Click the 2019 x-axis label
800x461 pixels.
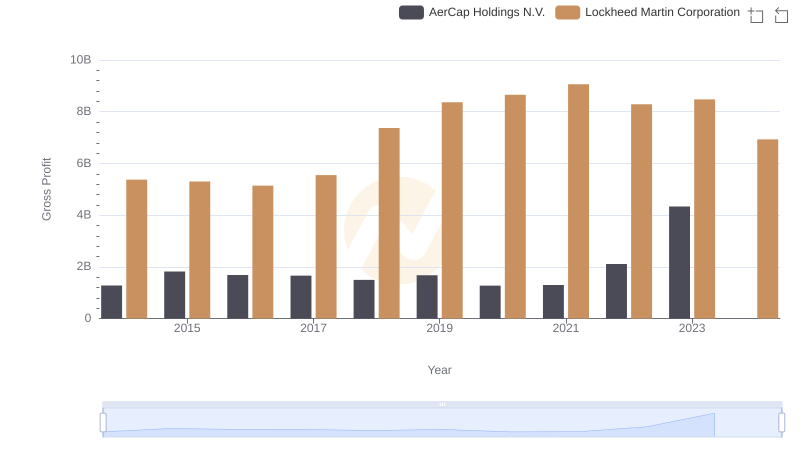[x=439, y=328]
